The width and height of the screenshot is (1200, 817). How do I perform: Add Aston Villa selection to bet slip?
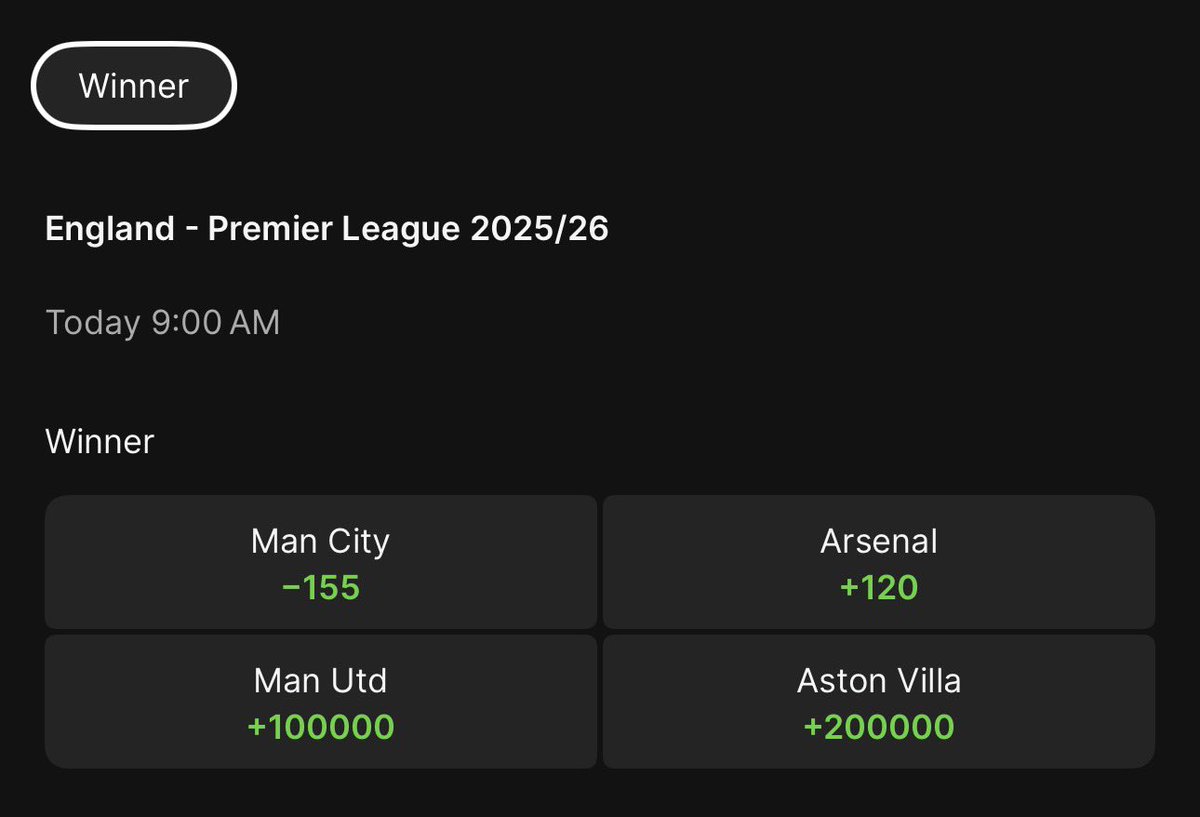click(x=878, y=702)
